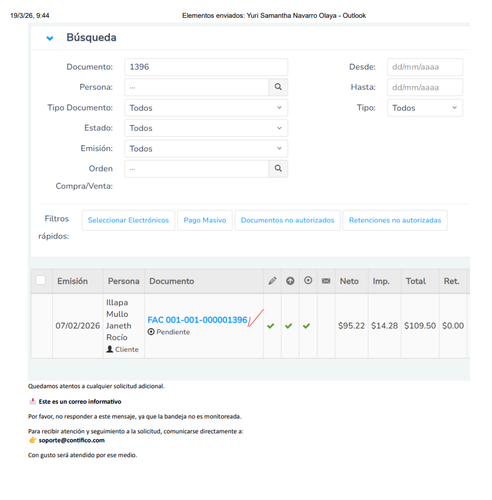Click the target circle icon column header
492x500 pixels.
308,280
